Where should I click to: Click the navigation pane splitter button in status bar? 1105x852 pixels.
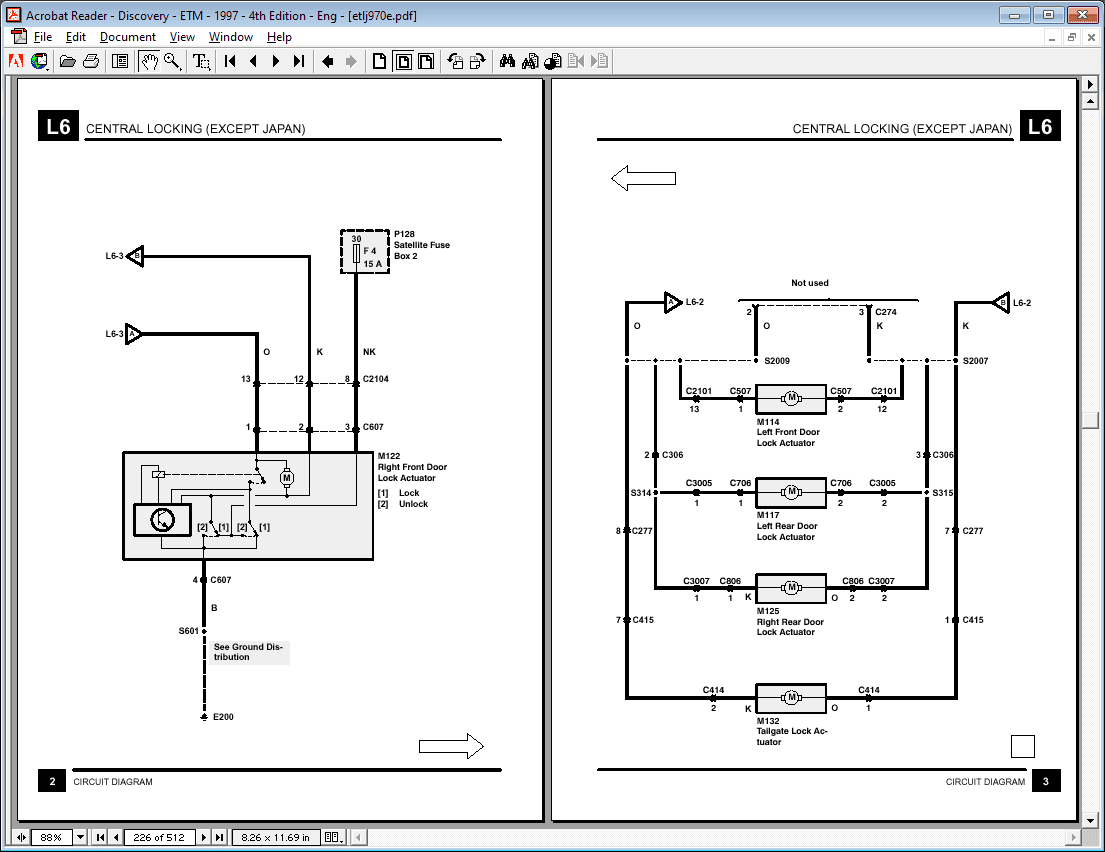pyautogui.click(x=21, y=837)
